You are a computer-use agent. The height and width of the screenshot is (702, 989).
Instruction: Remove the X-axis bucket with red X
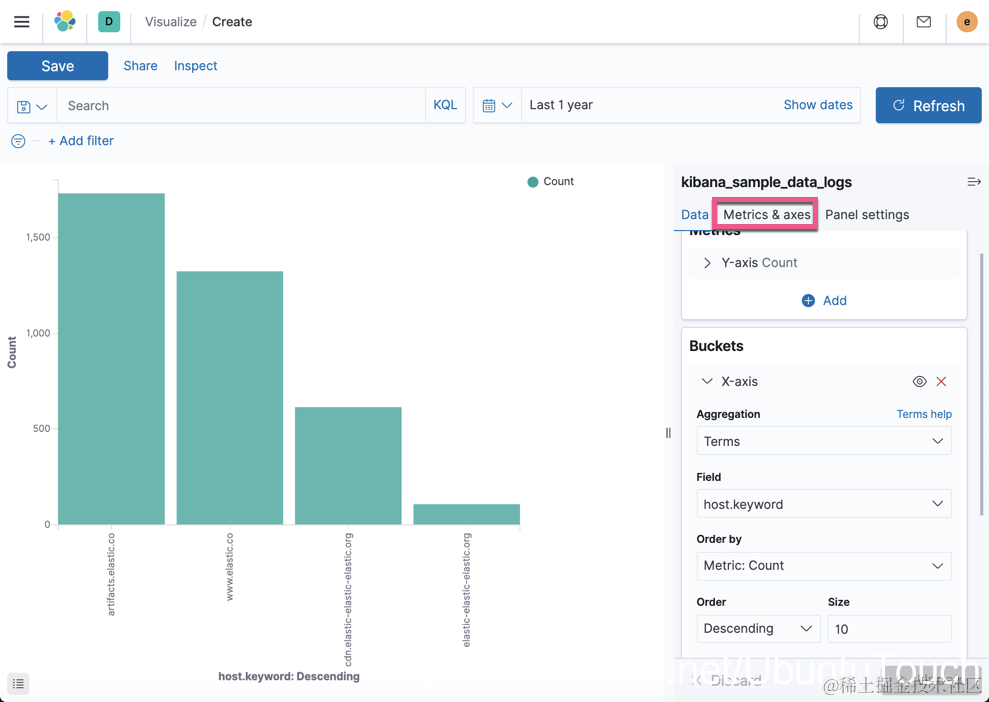pos(941,382)
